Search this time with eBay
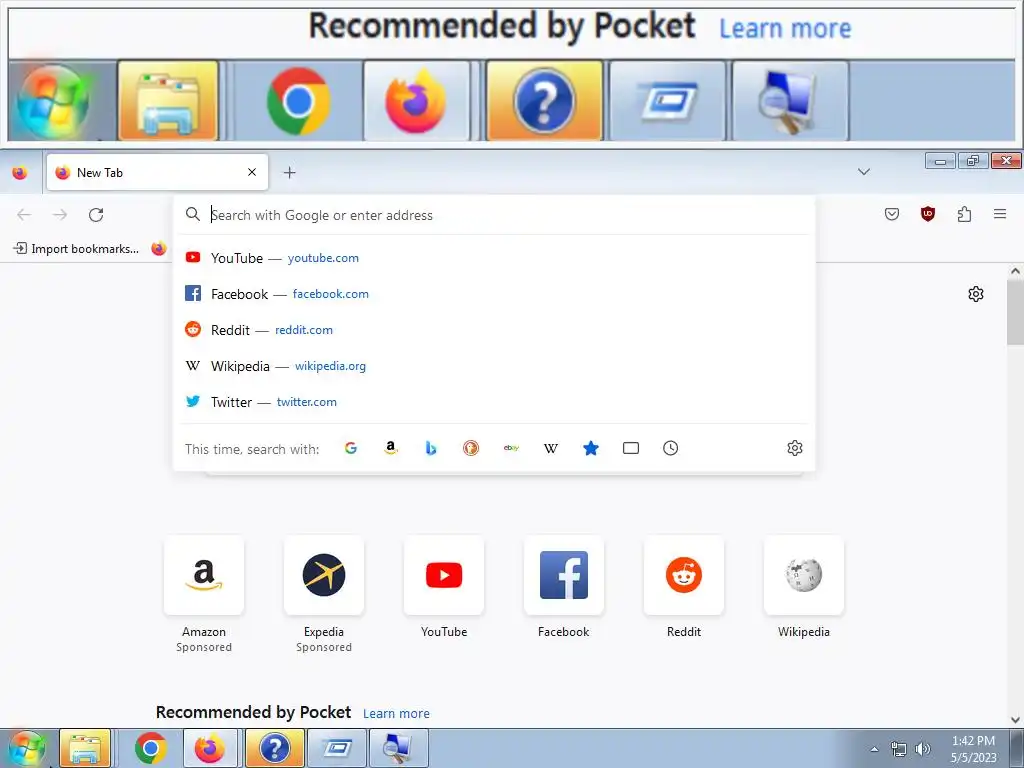The image size is (1024, 768). tap(511, 448)
